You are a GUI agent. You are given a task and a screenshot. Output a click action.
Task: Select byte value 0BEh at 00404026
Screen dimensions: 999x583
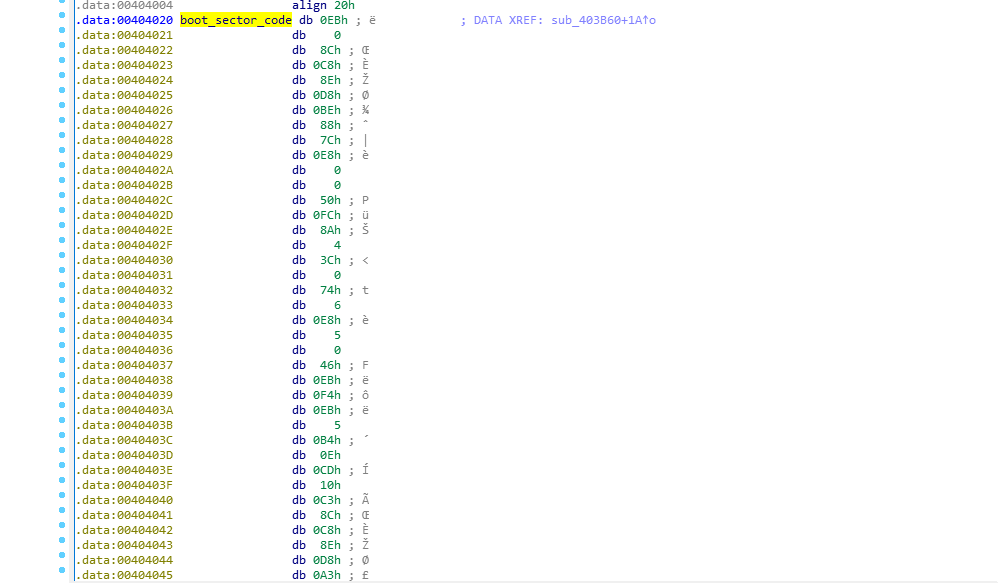(x=327, y=110)
